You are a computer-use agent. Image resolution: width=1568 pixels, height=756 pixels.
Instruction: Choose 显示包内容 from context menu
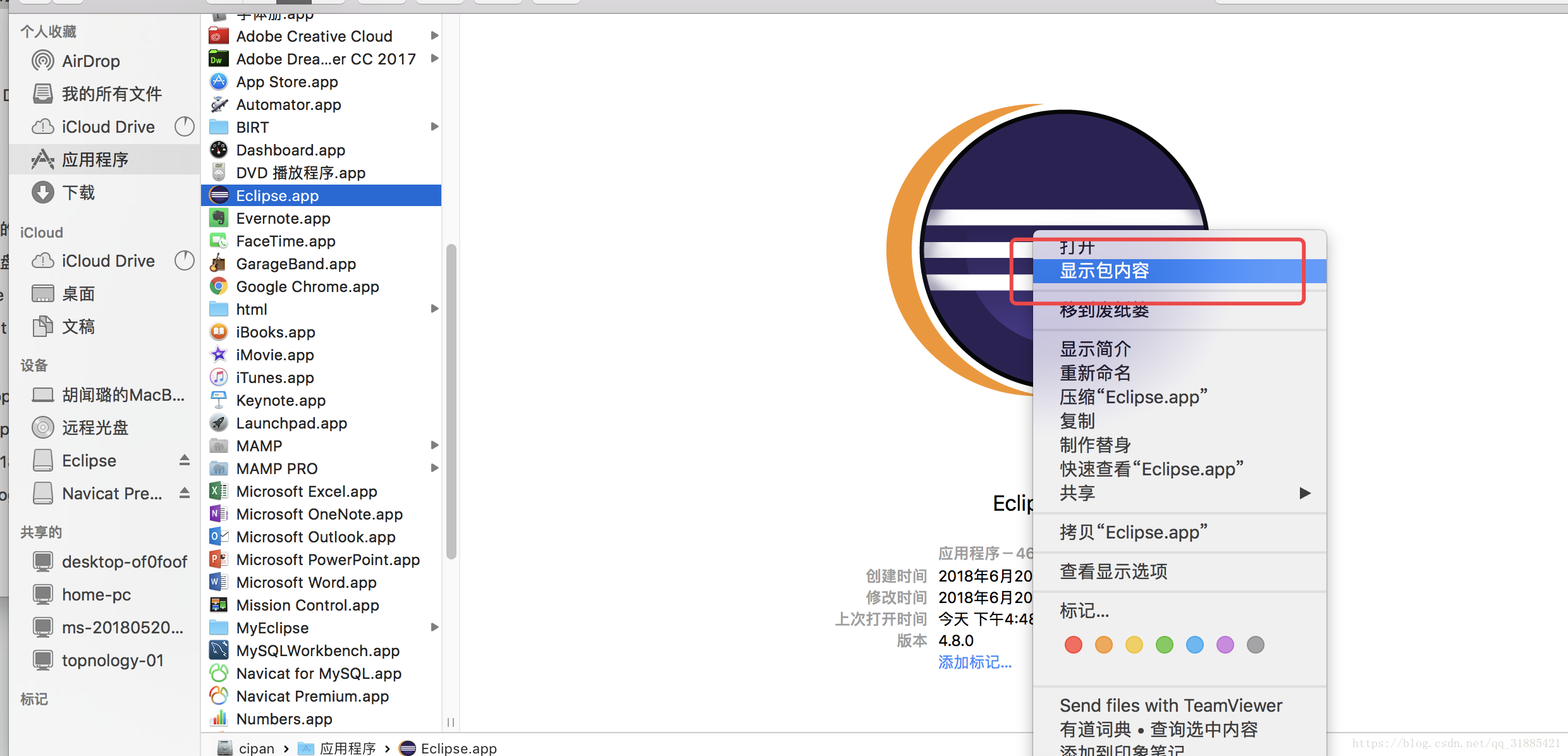pos(1179,271)
